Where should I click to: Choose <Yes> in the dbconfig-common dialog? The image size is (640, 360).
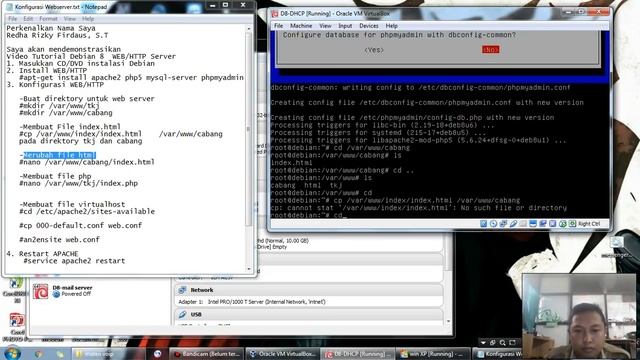[x=374, y=50]
